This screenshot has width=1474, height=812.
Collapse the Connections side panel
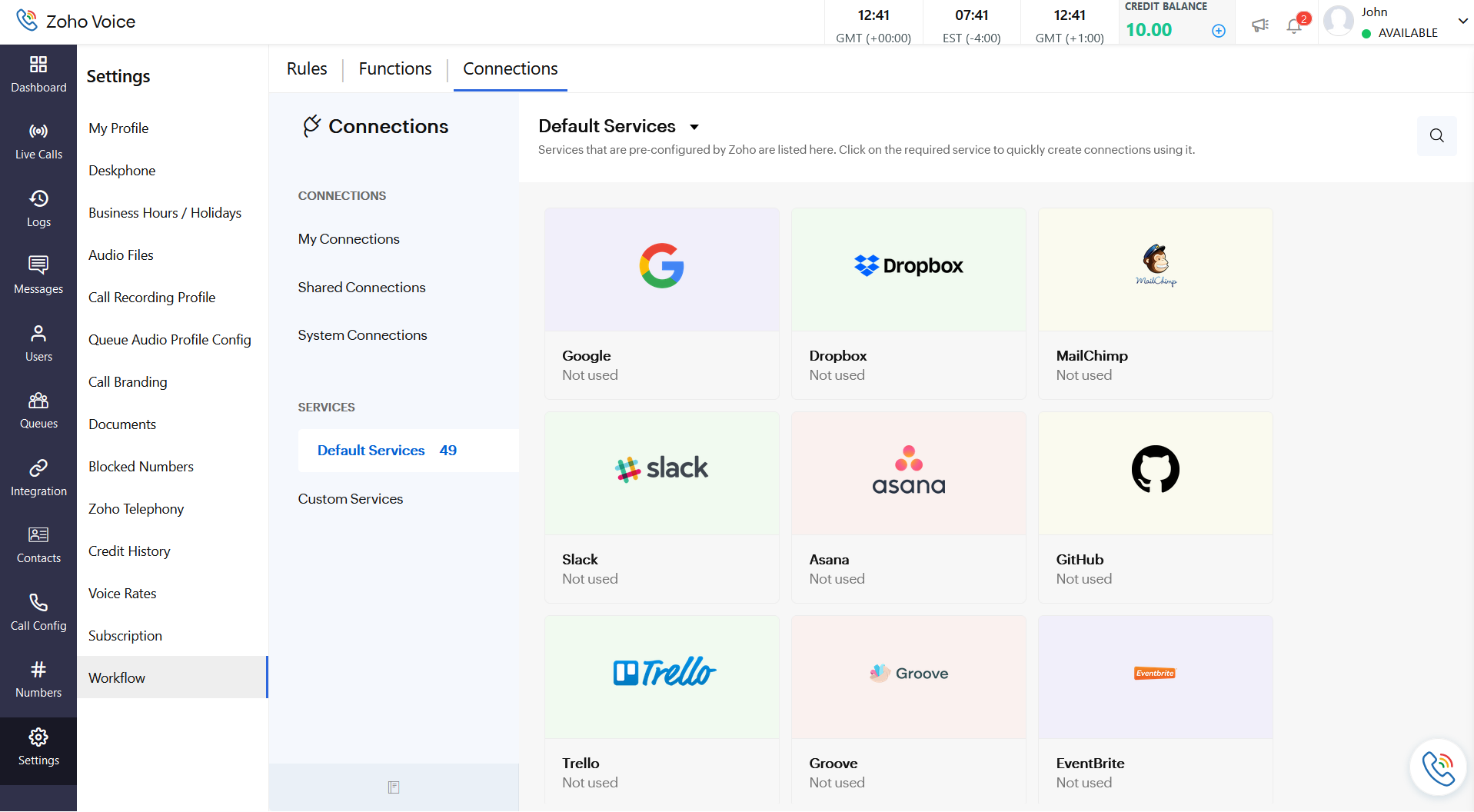pos(394,787)
